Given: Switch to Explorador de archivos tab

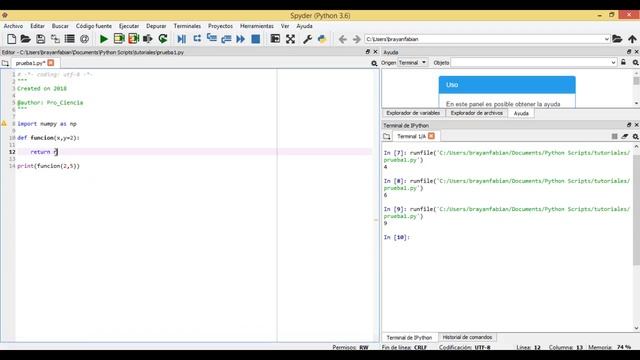Looking at the screenshot, I should click(476, 113).
